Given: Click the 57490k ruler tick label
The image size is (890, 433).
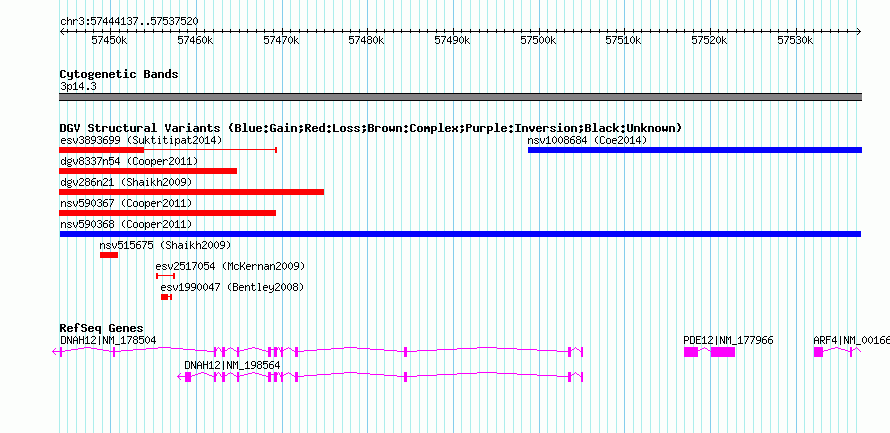Looking at the screenshot, I should pos(452,40).
